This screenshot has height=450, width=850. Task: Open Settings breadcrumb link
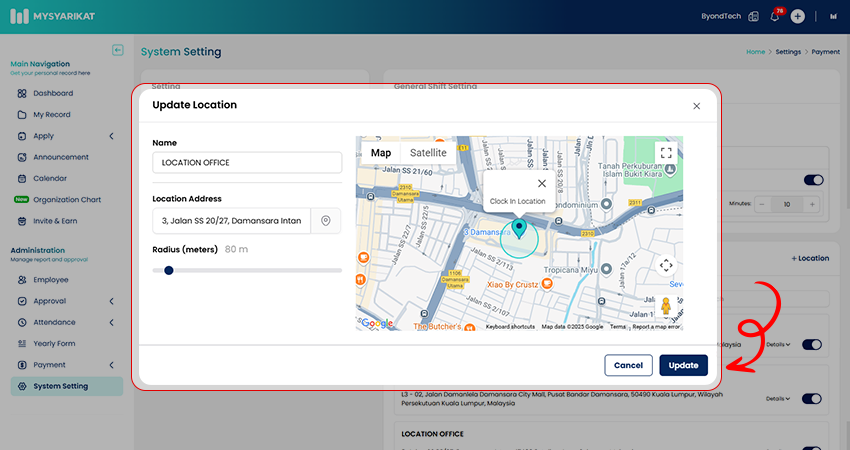788,52
